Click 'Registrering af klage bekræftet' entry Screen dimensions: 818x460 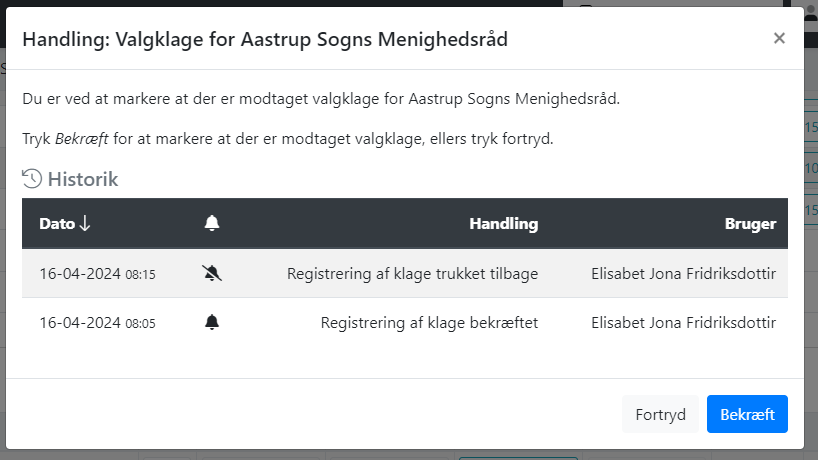[x=429, y=323]
